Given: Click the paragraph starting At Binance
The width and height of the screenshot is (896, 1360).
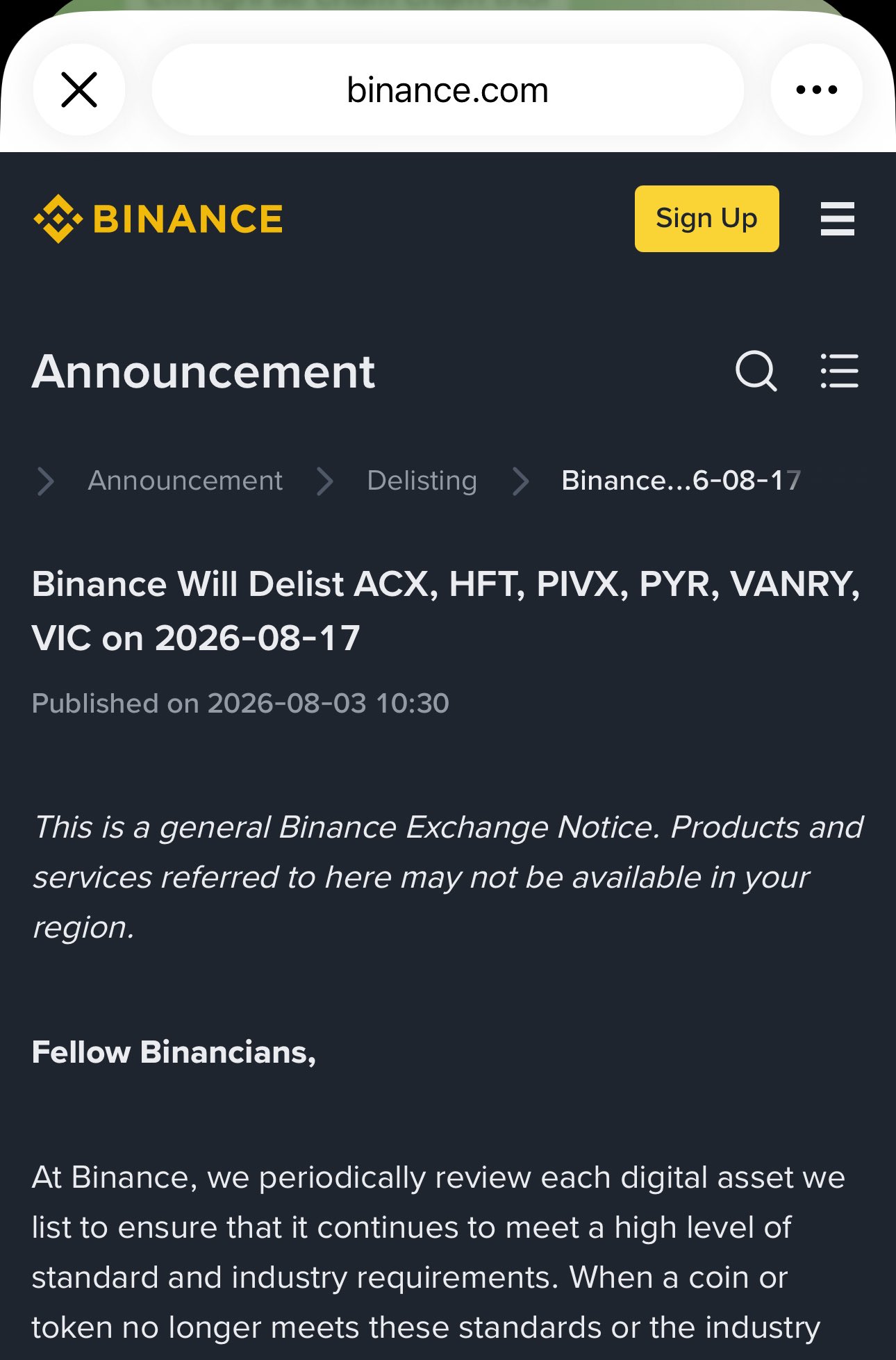Looking at the screenshot, I should (438, 1252).
